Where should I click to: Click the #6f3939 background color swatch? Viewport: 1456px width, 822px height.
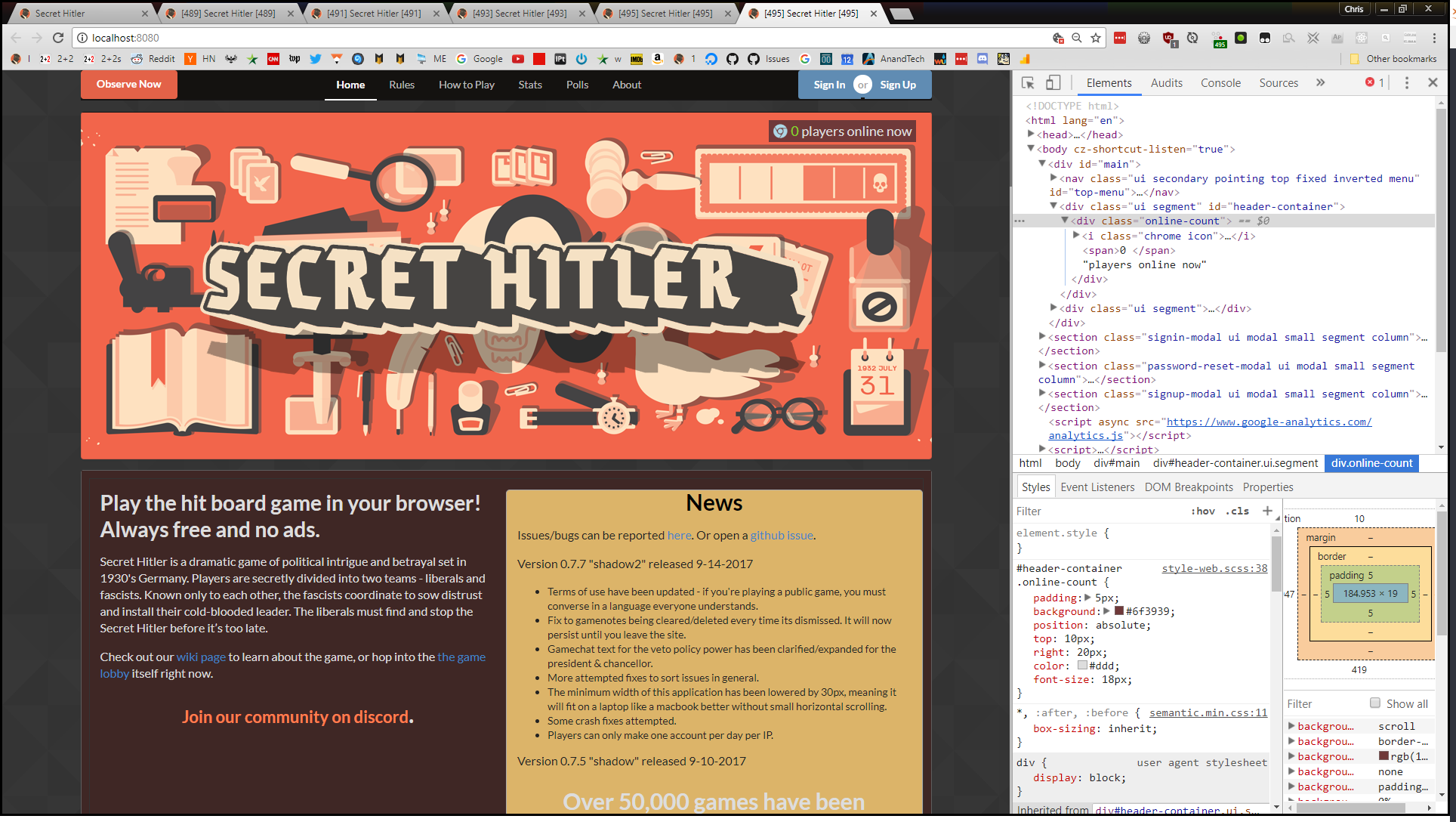click(1119, 611)
